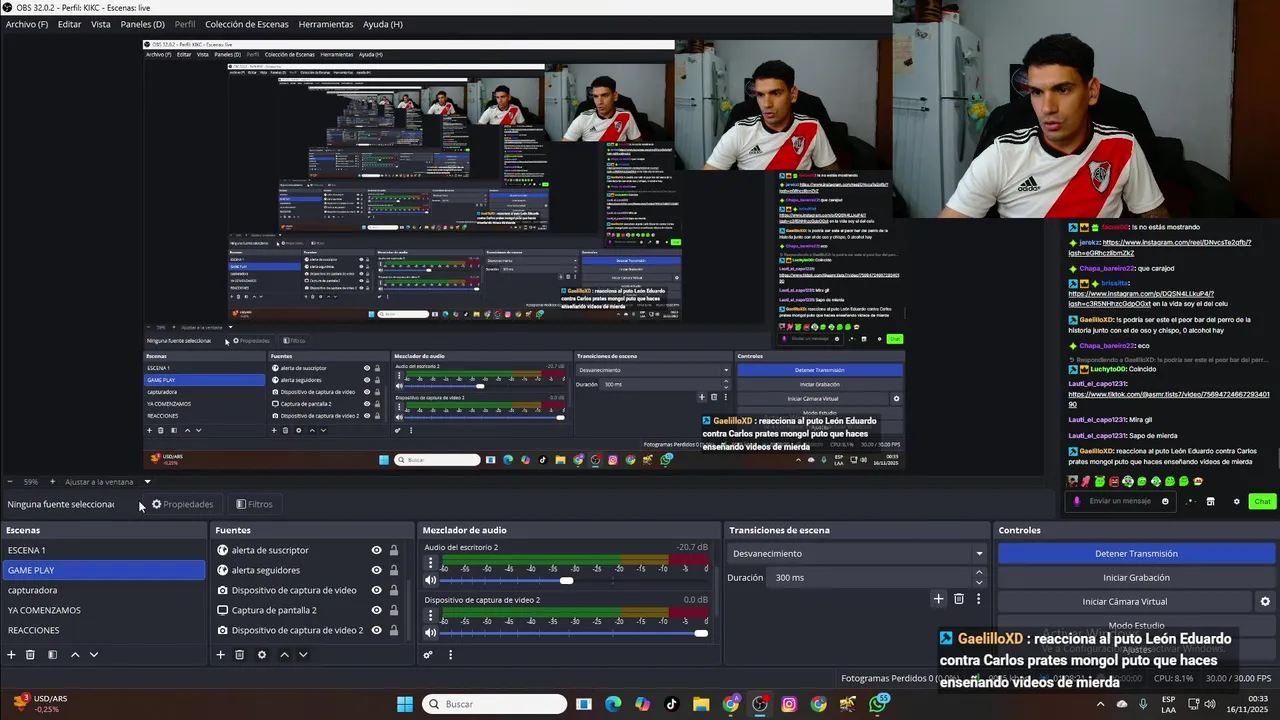Hide alerta seguidores source
The height and width of the screenshot is (720, 1280).
376,570
